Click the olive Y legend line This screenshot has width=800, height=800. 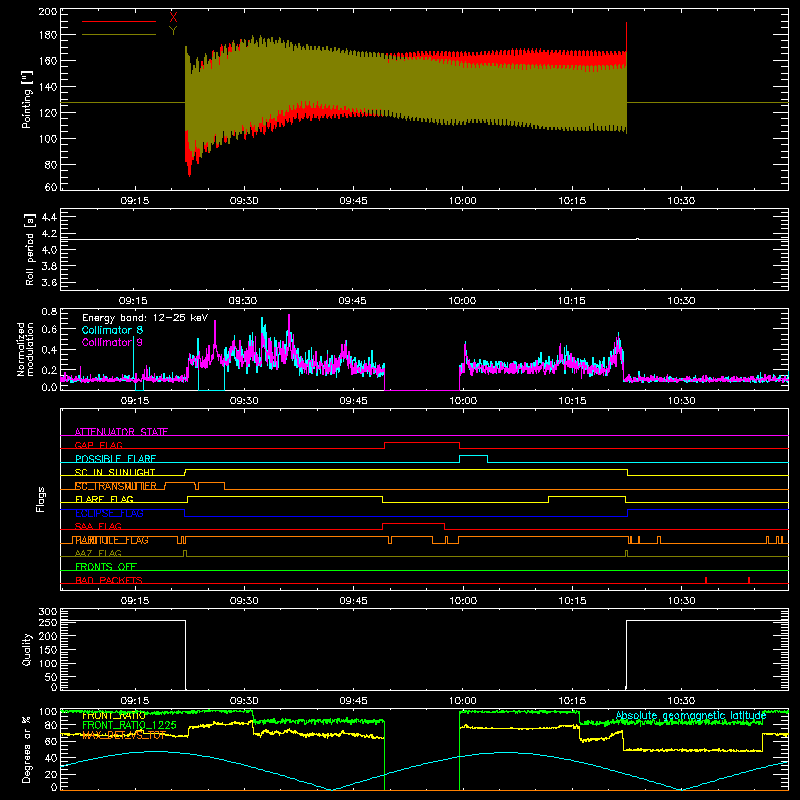click(x=119, y=34)
